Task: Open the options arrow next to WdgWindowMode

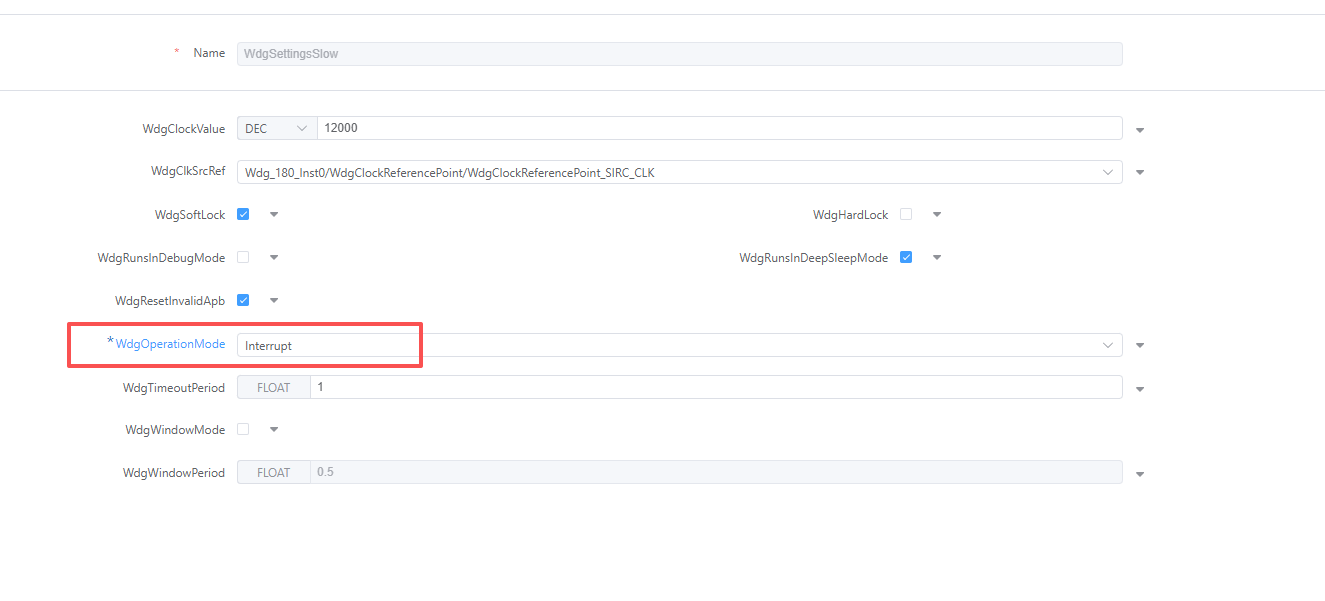Action: click(274, 429)
